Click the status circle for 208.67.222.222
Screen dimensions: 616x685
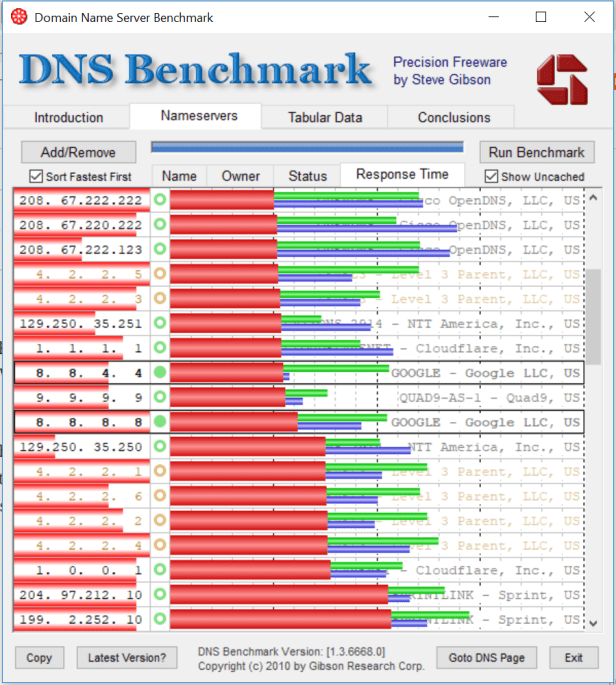[160, 200]
